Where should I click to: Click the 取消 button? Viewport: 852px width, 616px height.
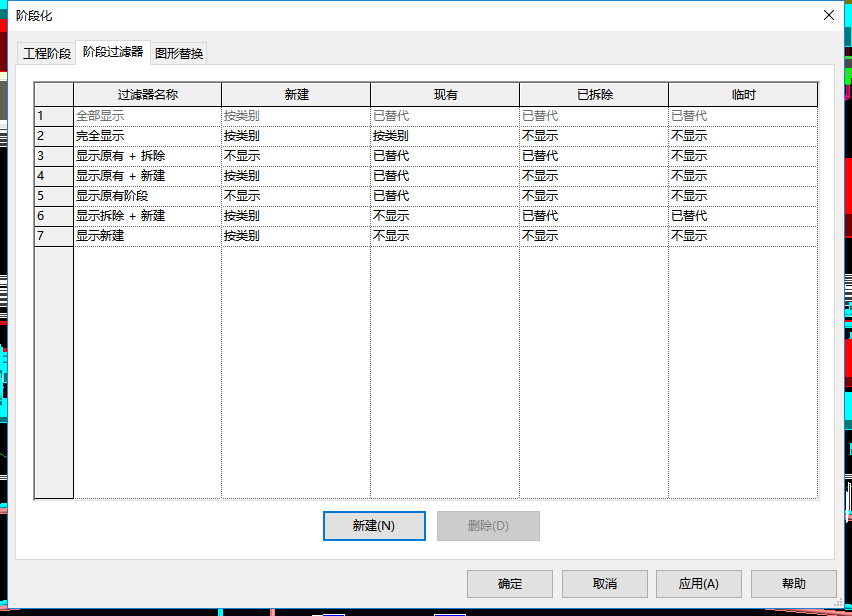click(605, 583)
